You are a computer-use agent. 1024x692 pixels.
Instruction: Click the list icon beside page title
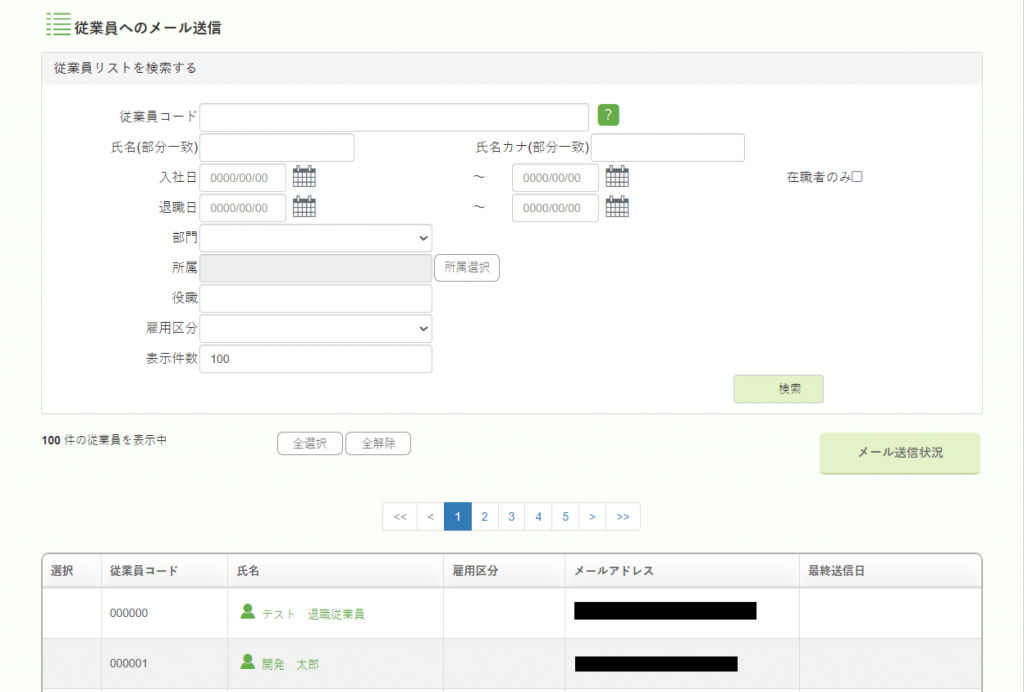tap(58, 25)
